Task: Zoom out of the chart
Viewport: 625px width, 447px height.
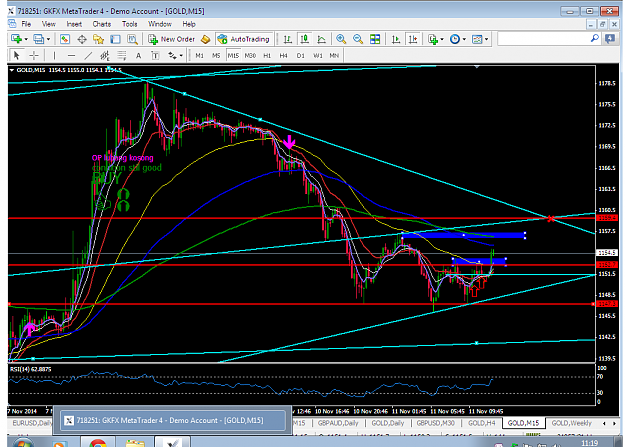Action: click(x=358, y=39)
